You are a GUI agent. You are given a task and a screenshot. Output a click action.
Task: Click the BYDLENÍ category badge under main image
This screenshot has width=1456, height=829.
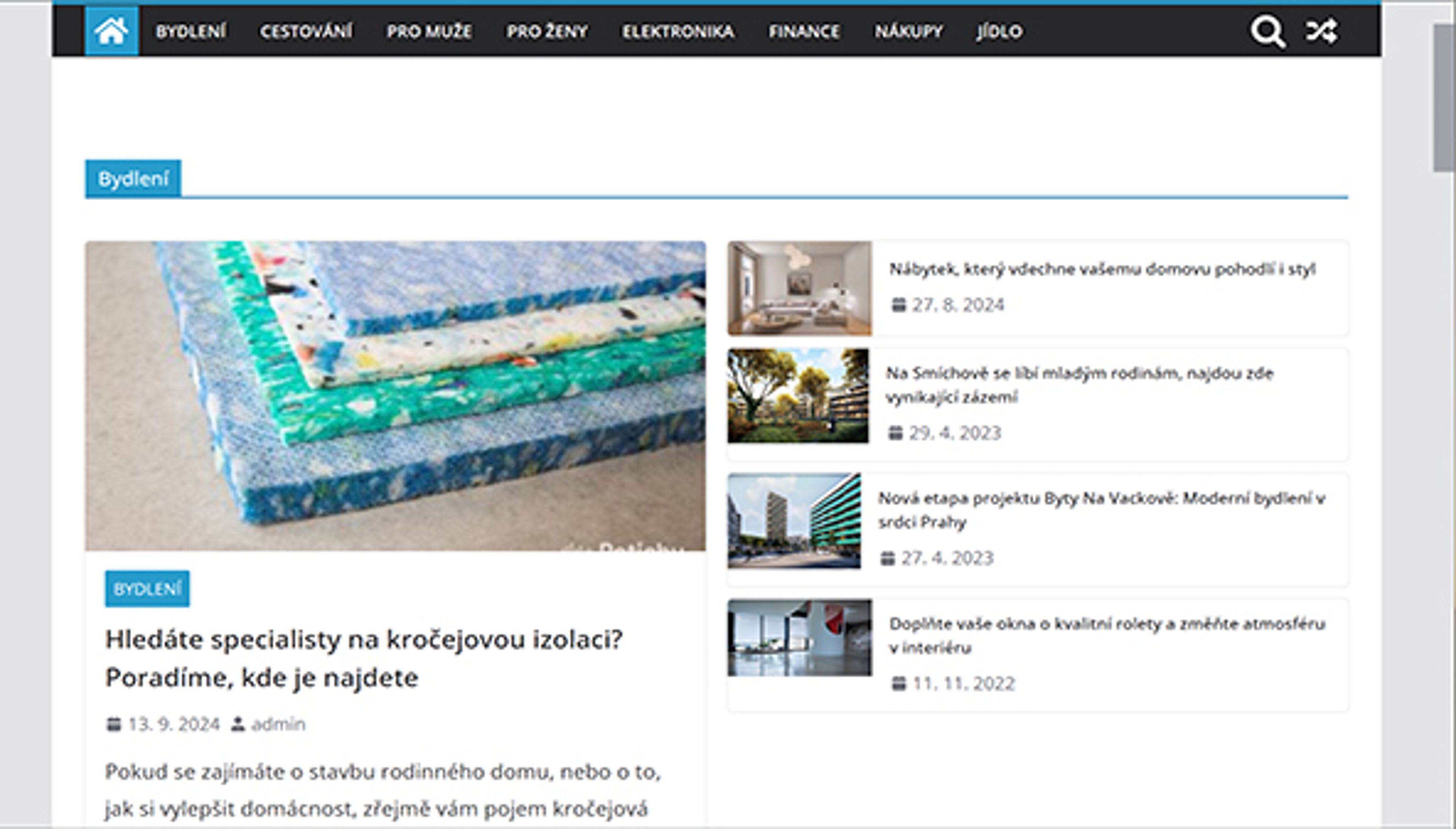tap(147, 589)
